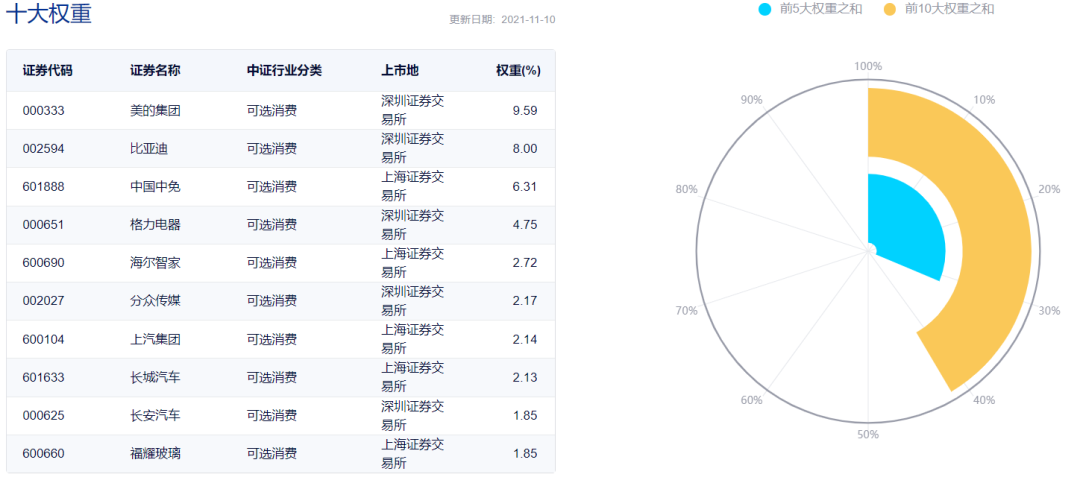Click 1.85 weight in the 福耀玻璃 row
Screen dimensions: 1080x486
(x=525, y=454)
